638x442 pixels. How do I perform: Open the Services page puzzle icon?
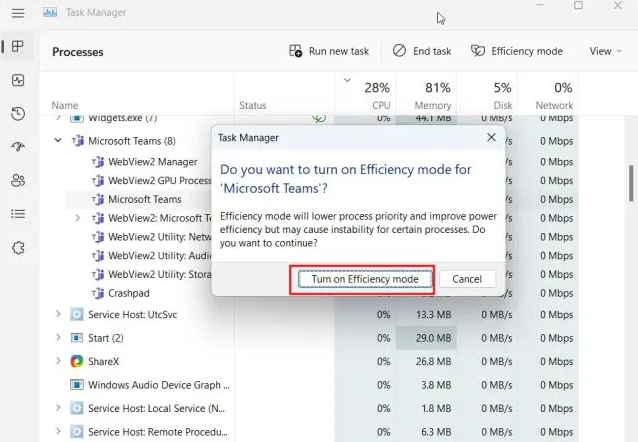[x=18, y=247]
